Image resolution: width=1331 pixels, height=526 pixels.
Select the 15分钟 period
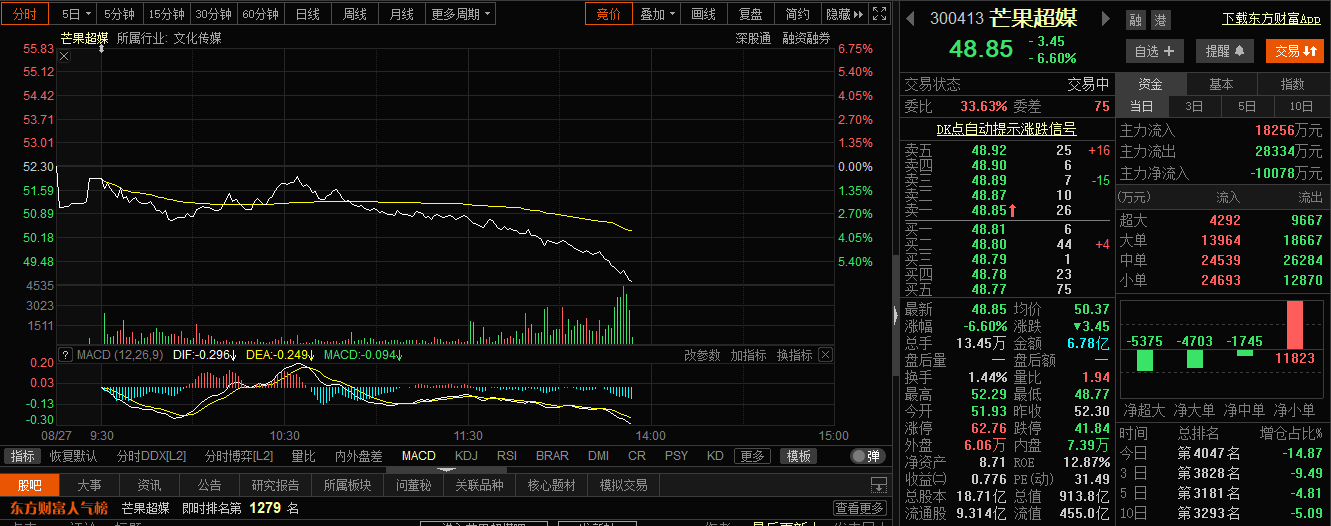[x=166, y=14]
